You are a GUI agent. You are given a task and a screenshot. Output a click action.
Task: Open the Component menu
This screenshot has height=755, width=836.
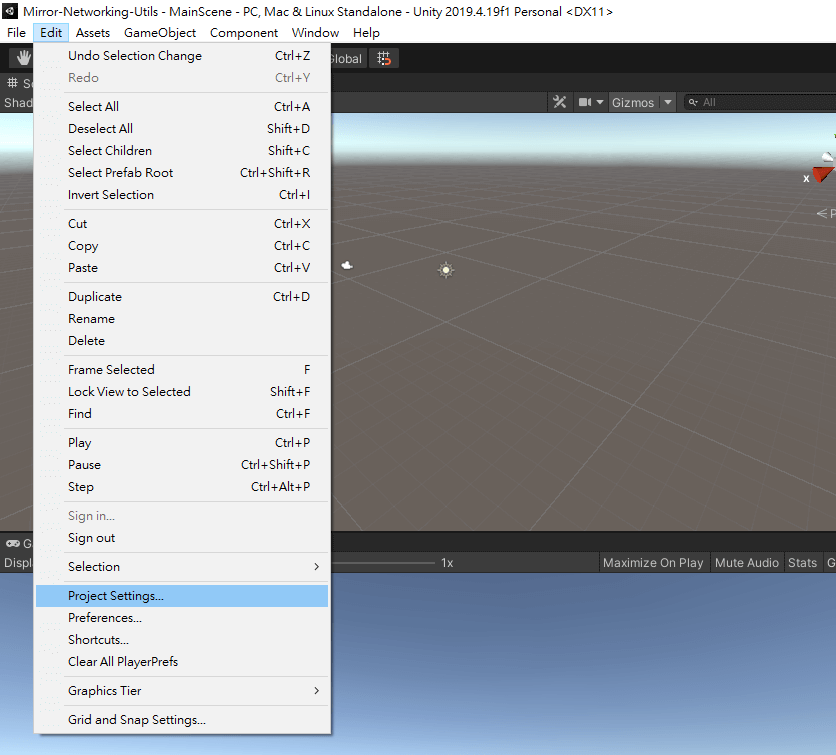click(244, 33)
